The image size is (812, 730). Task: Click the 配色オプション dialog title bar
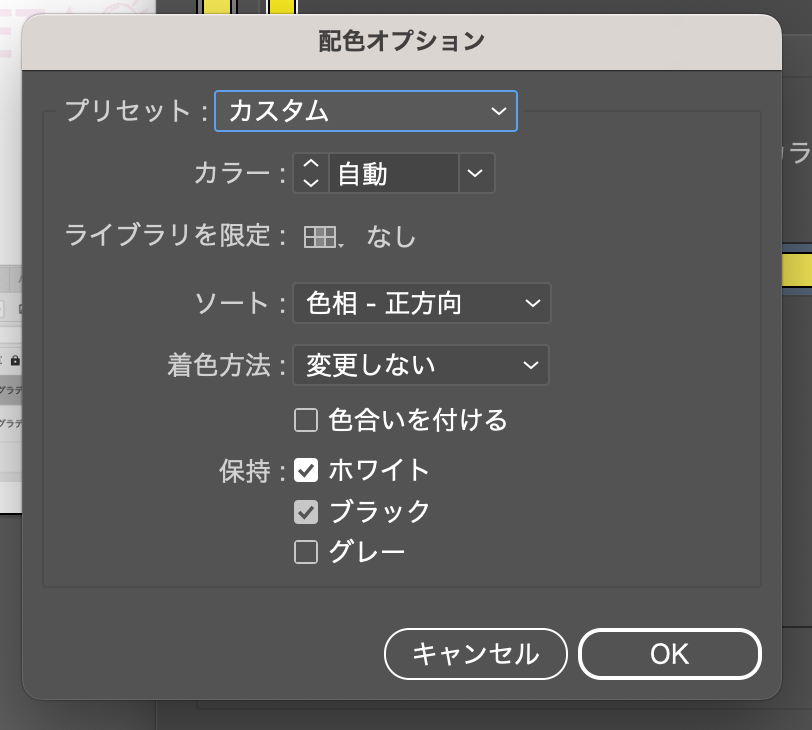(400, 41)
